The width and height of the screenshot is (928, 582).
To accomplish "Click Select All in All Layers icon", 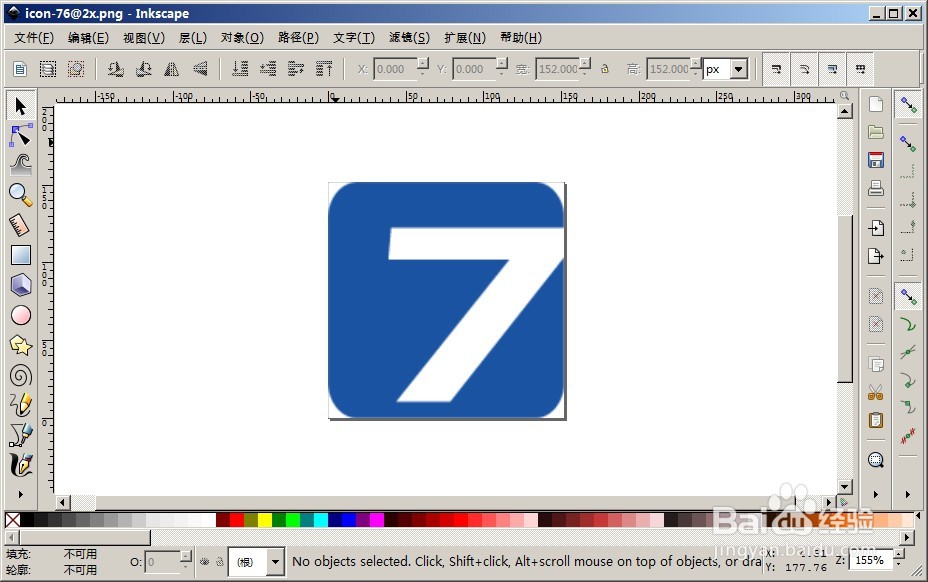I will [x=48, y=69].
